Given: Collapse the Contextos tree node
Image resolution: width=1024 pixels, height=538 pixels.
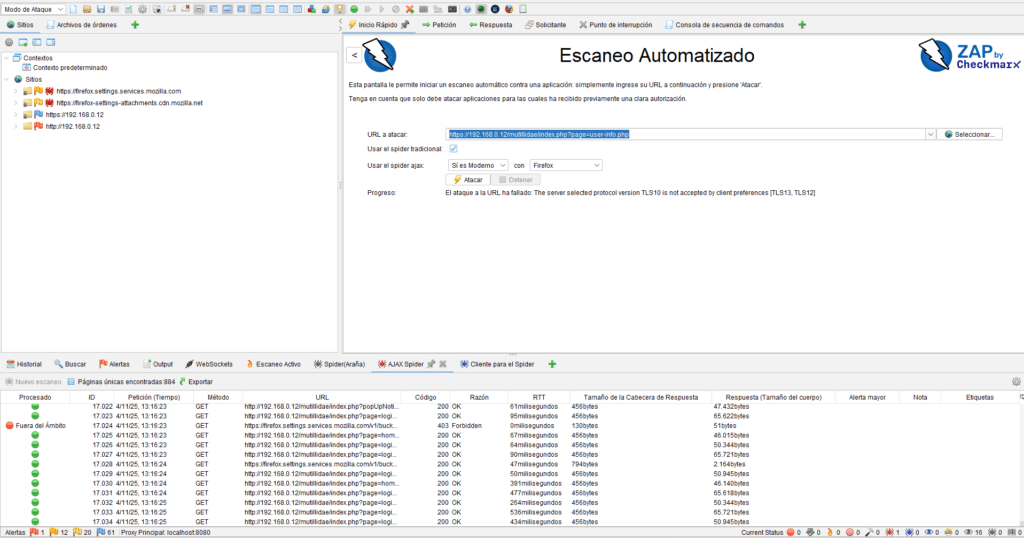Looking at the screenshot, I should 7,58.
